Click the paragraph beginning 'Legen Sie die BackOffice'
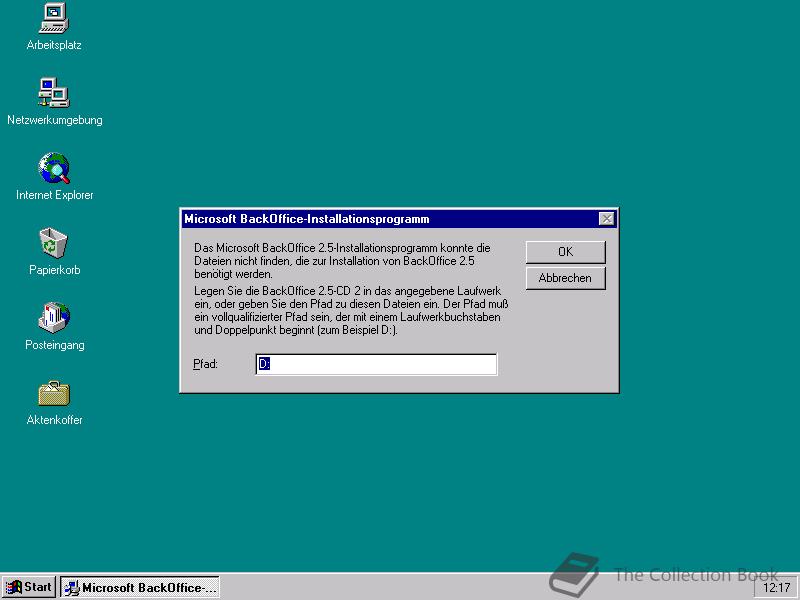The image size is (800, 600). 351,310
